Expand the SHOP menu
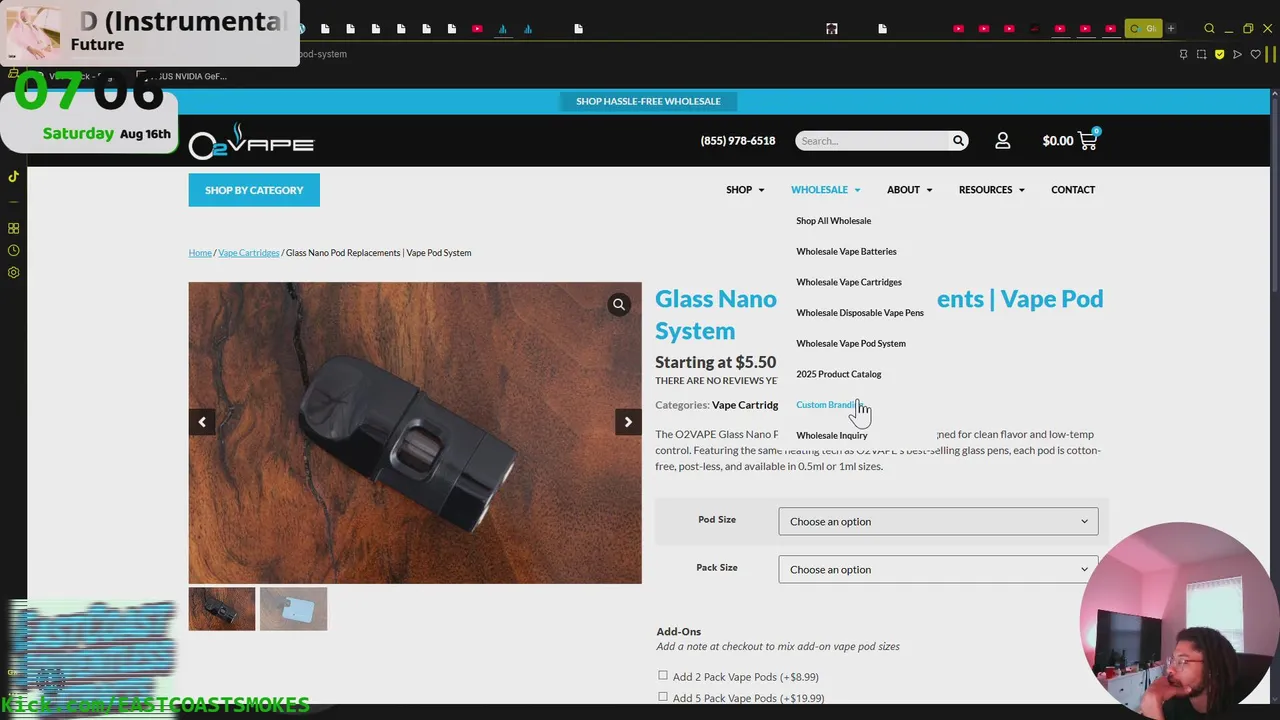Viewport: 1280px width, 720px height. [x=745, y=190]
